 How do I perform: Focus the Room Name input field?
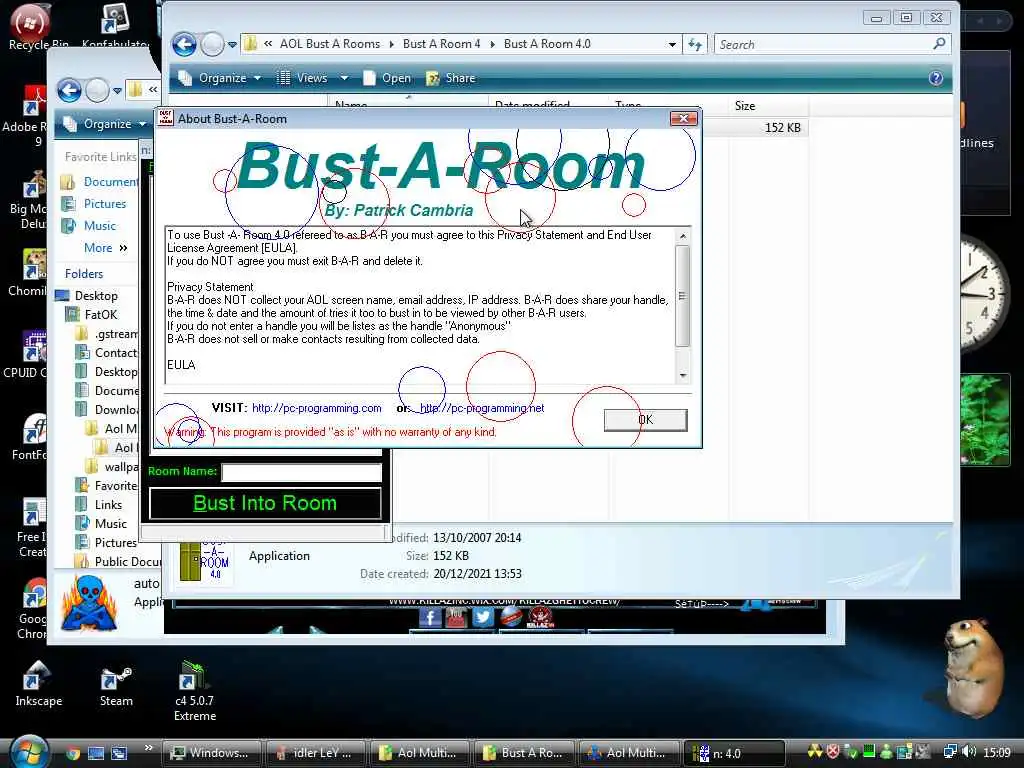click(302, 472)
